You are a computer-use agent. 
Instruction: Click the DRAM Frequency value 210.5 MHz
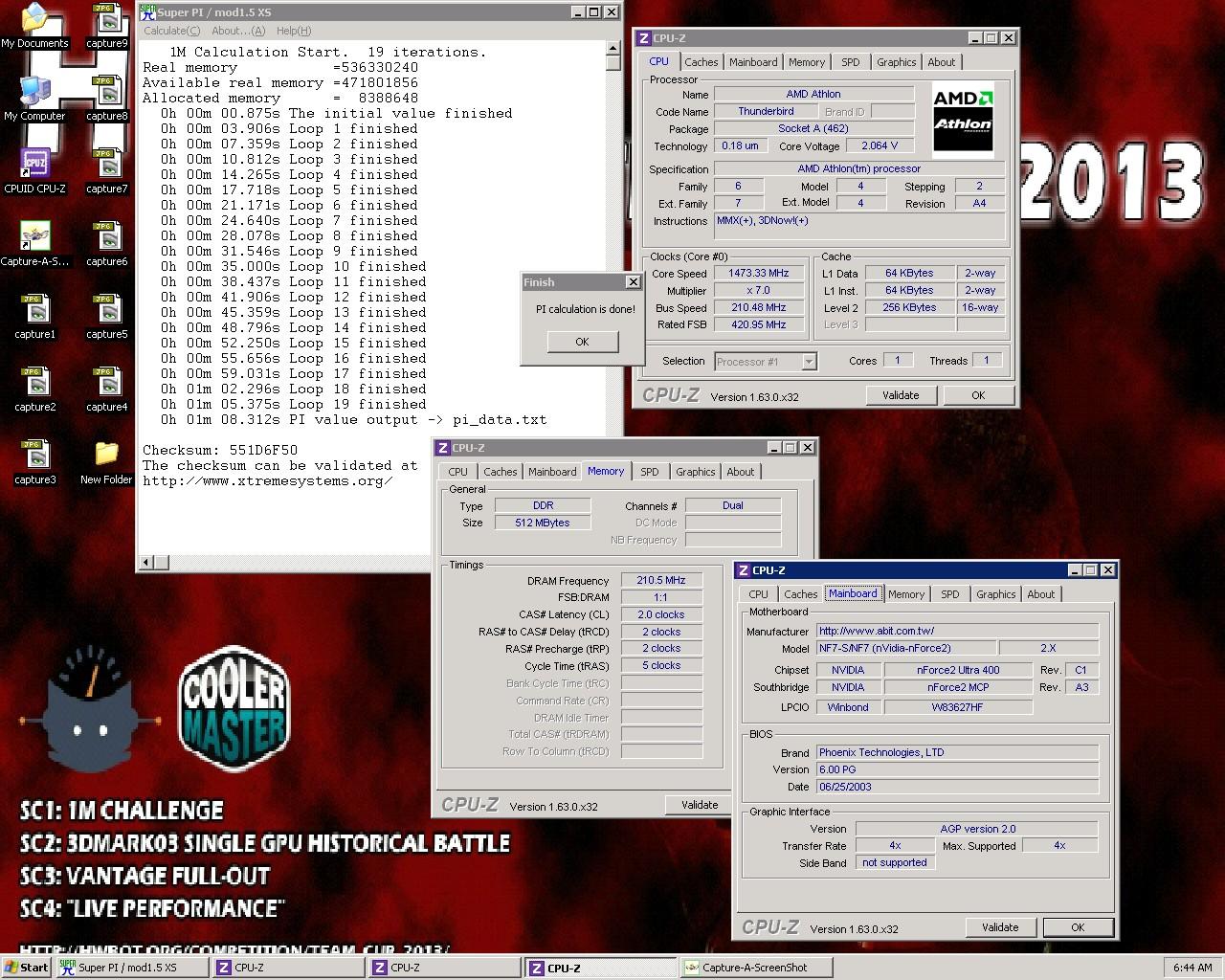661,580
